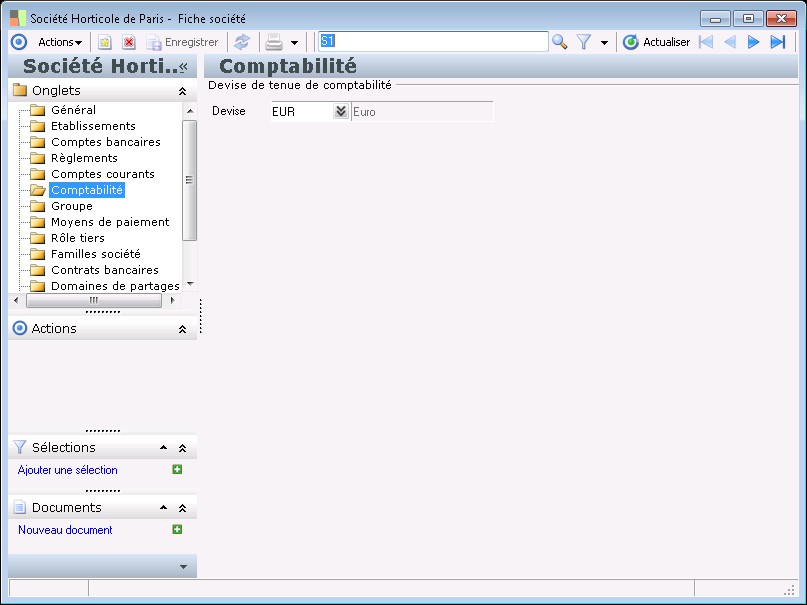This screenshot has width=807, height=605.
Task: Click the printer icon
Action: tap(274, 42)
